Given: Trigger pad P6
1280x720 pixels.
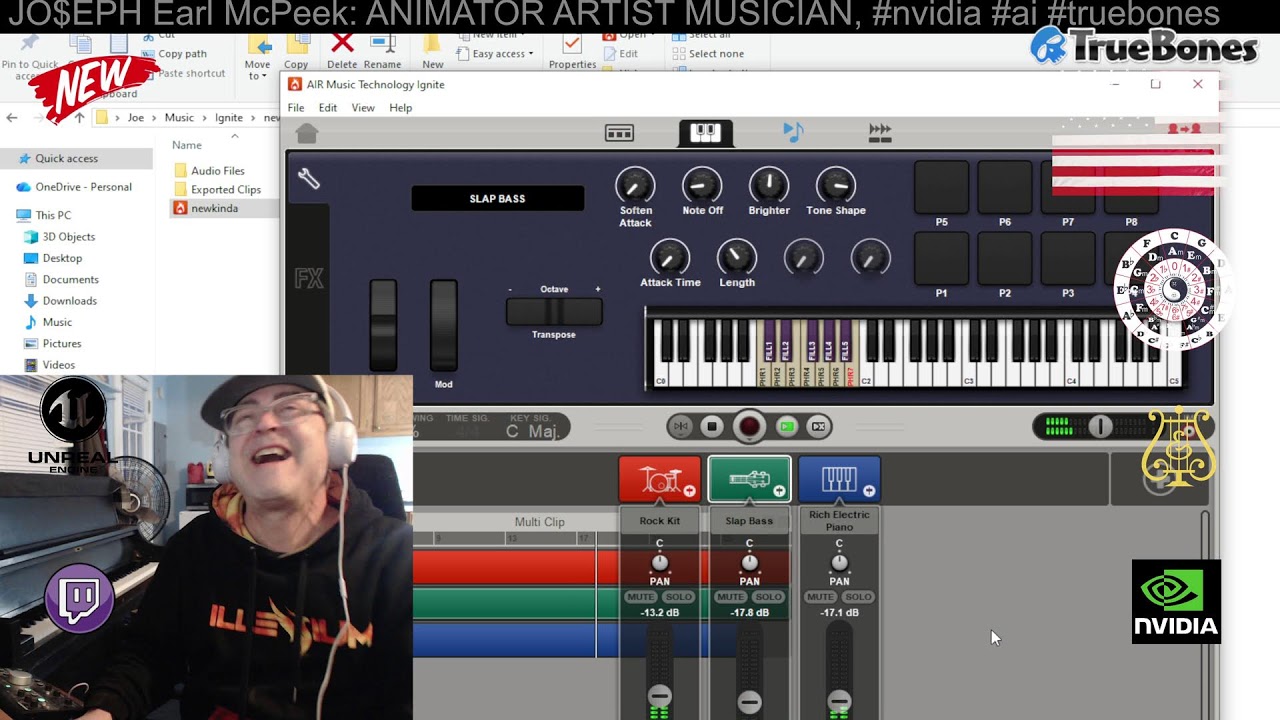Looking at the screenshot, I should coord(1005,188).
